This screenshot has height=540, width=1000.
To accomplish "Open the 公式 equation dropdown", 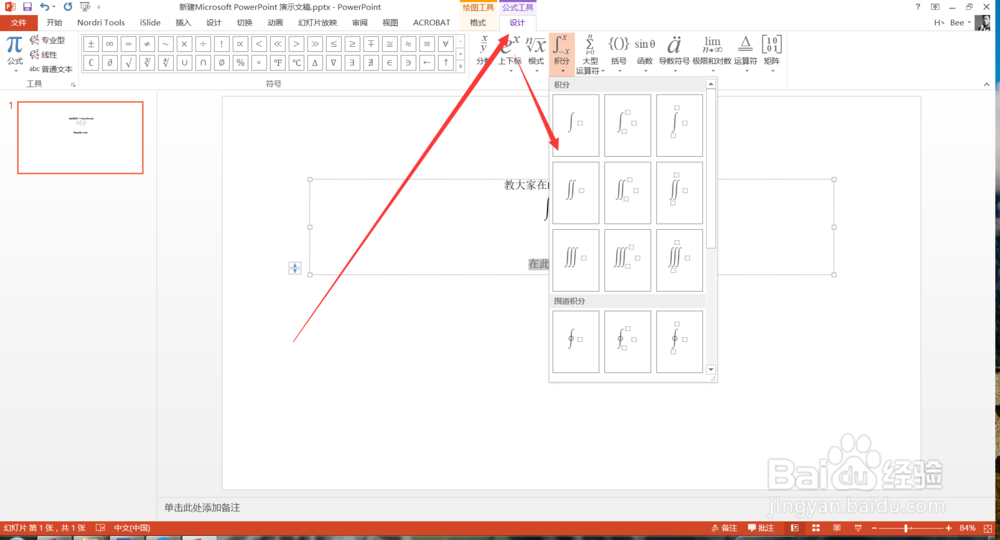I will point(15,54).
